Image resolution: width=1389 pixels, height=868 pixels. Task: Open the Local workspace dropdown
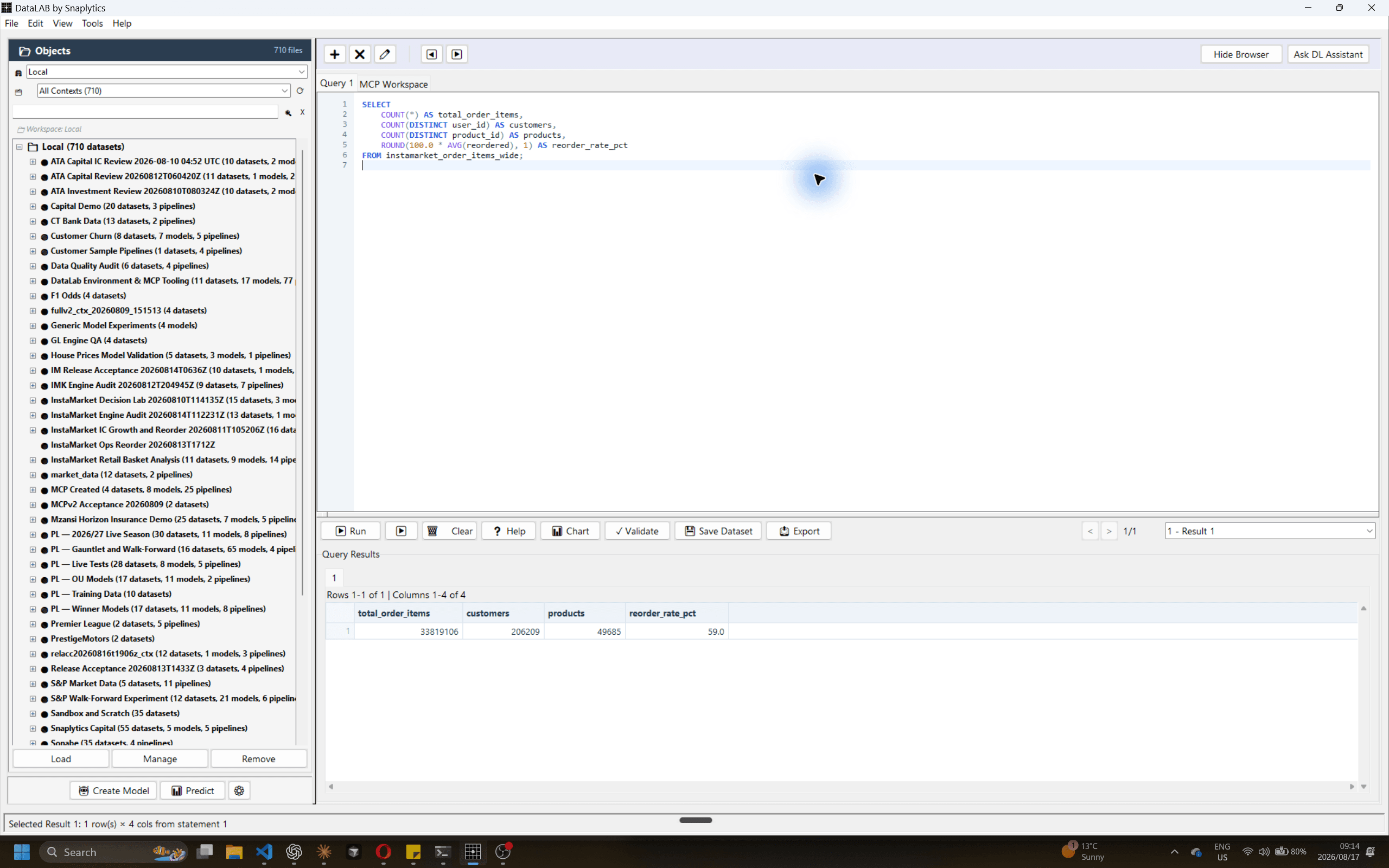[167, 72]
